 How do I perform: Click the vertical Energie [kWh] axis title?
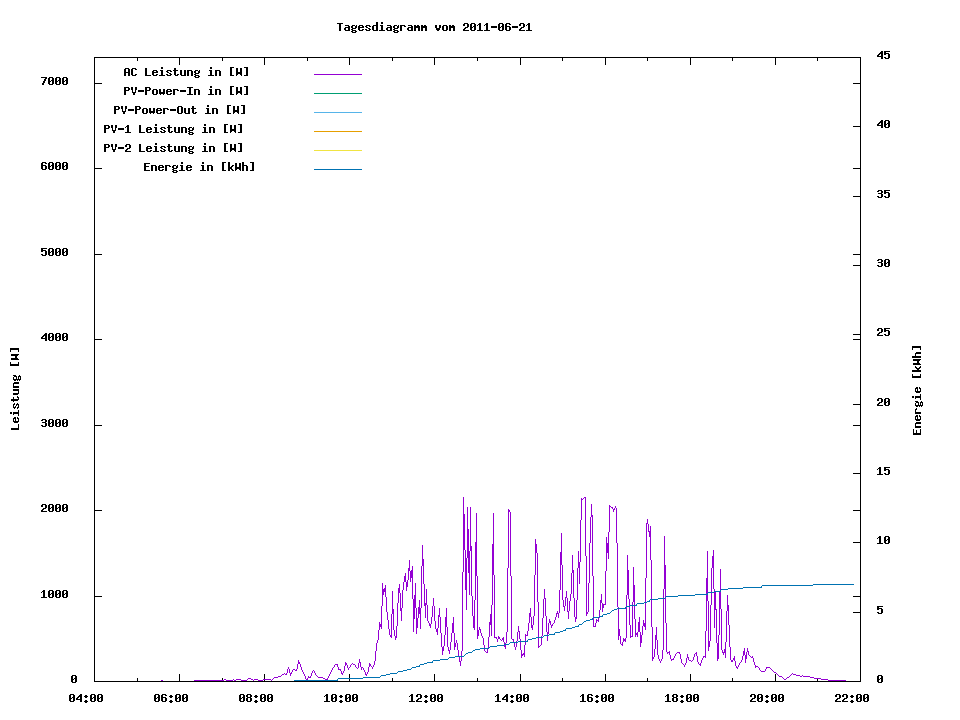(917, 390)
